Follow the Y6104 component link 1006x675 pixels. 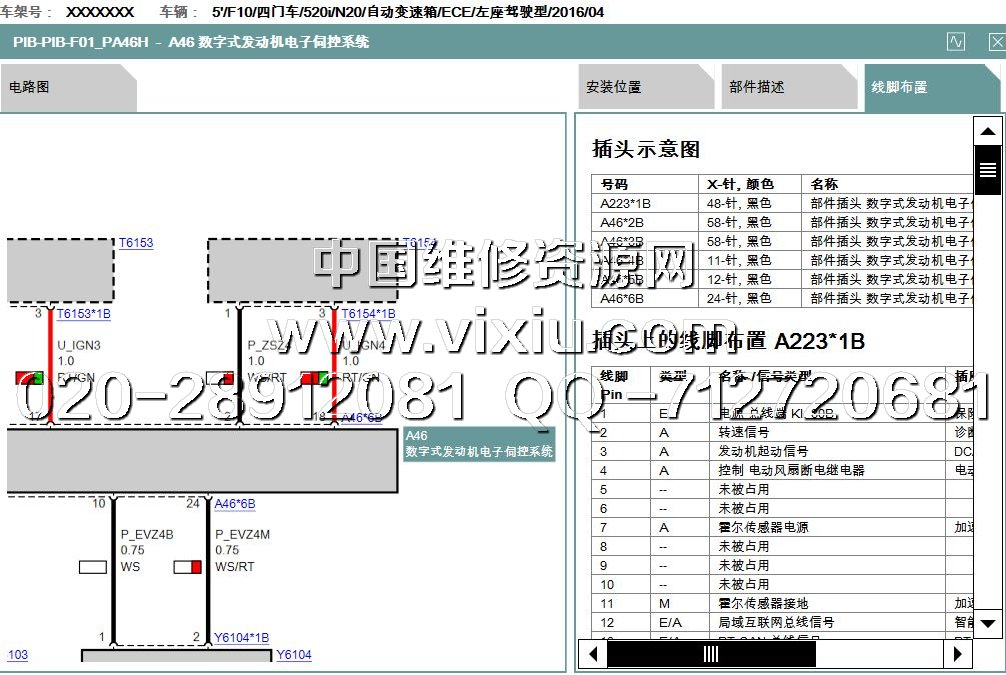coord(294,655)
